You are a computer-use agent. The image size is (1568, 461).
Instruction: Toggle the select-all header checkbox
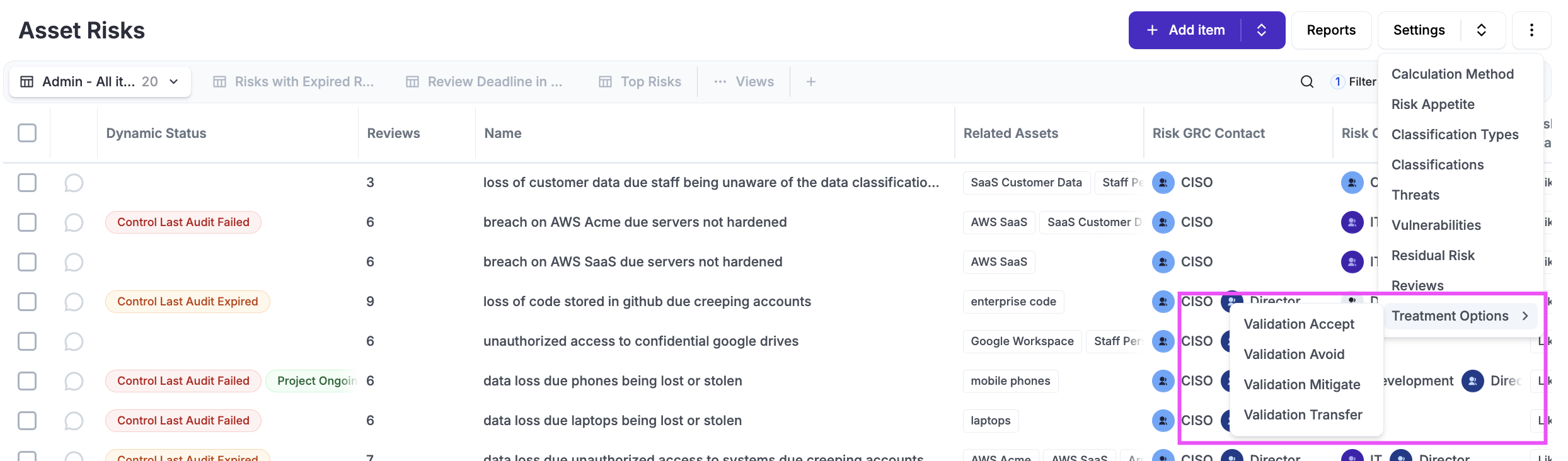pyautogui.click(x=27, y=133)
